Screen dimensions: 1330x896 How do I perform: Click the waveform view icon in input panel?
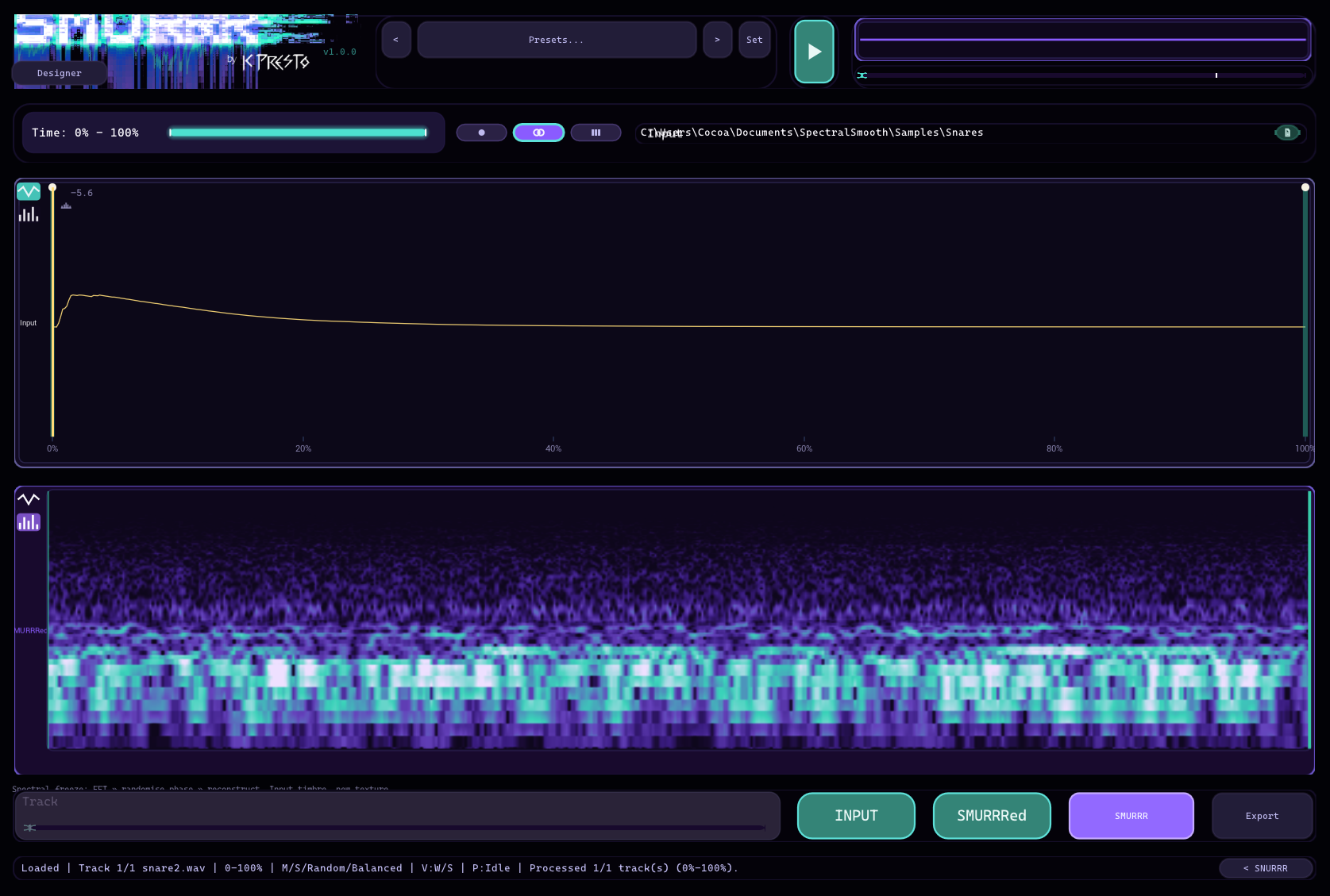pyautogui.click(x=29, y=191)
